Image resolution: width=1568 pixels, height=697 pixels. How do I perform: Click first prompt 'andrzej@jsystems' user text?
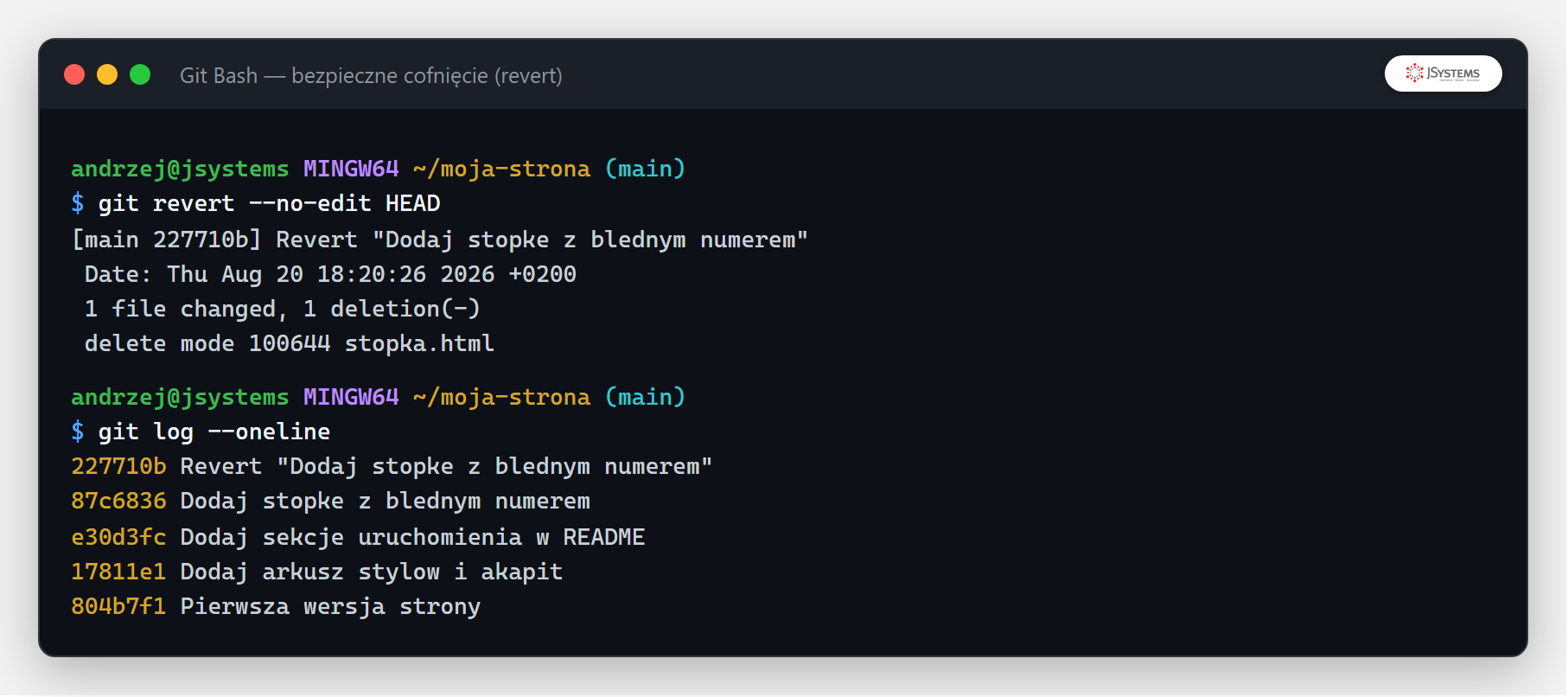pos(180,169)
